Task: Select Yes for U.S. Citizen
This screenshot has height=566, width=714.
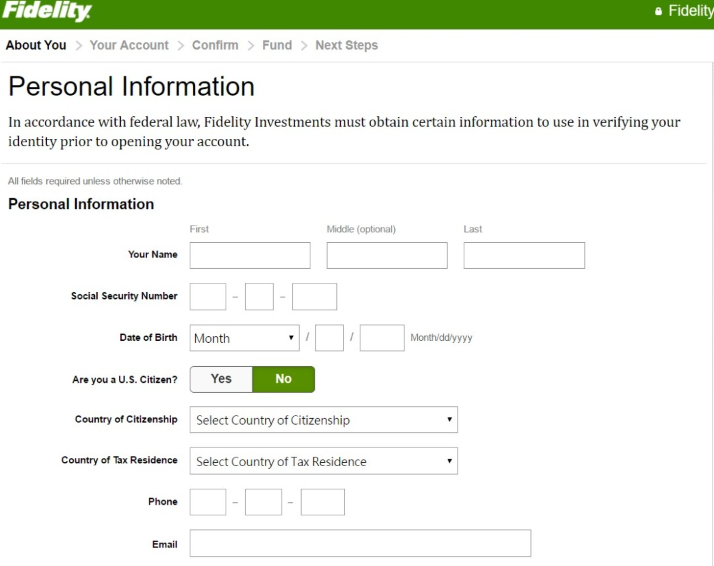Action: [221, 379]
